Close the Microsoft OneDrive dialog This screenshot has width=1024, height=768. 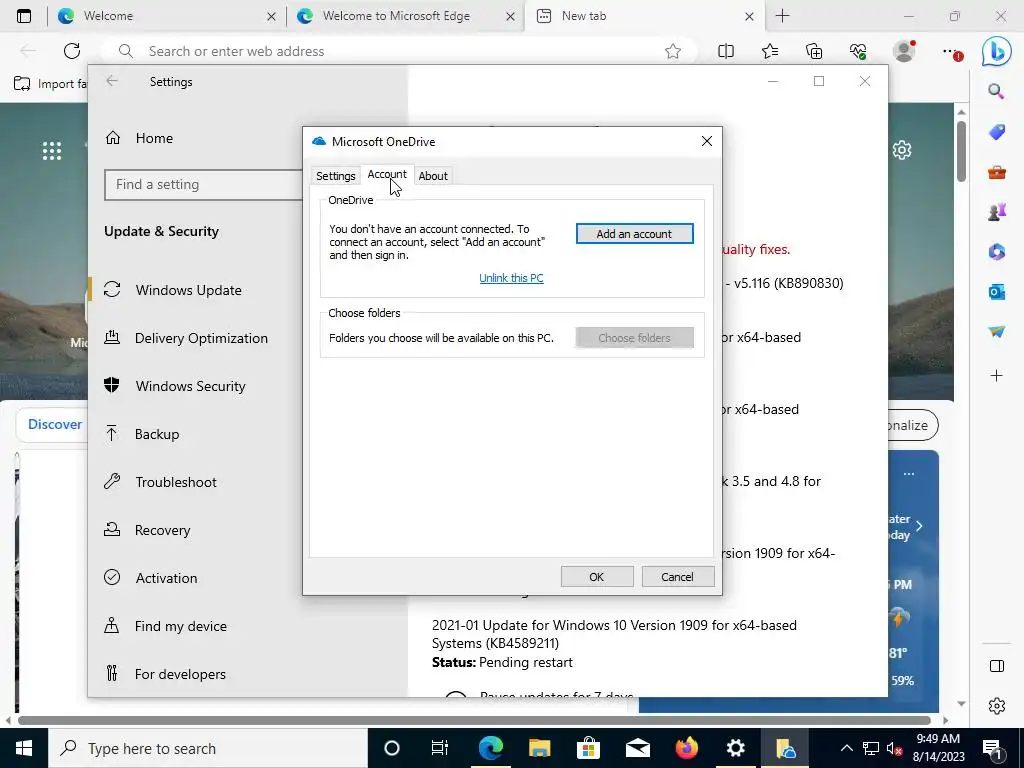click(707, 141)
